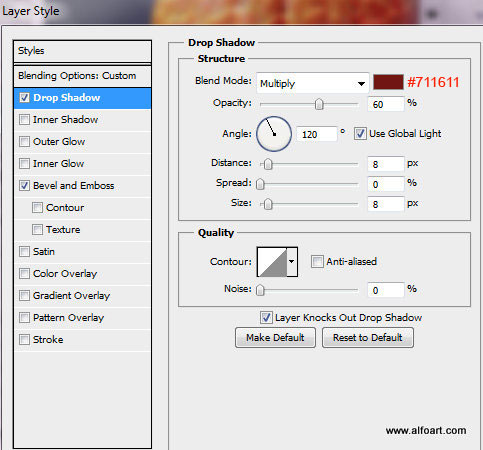Open the Inner Shadow settings row
The width and height of the screenshot is (483, 450).
[x=83, y=120]
